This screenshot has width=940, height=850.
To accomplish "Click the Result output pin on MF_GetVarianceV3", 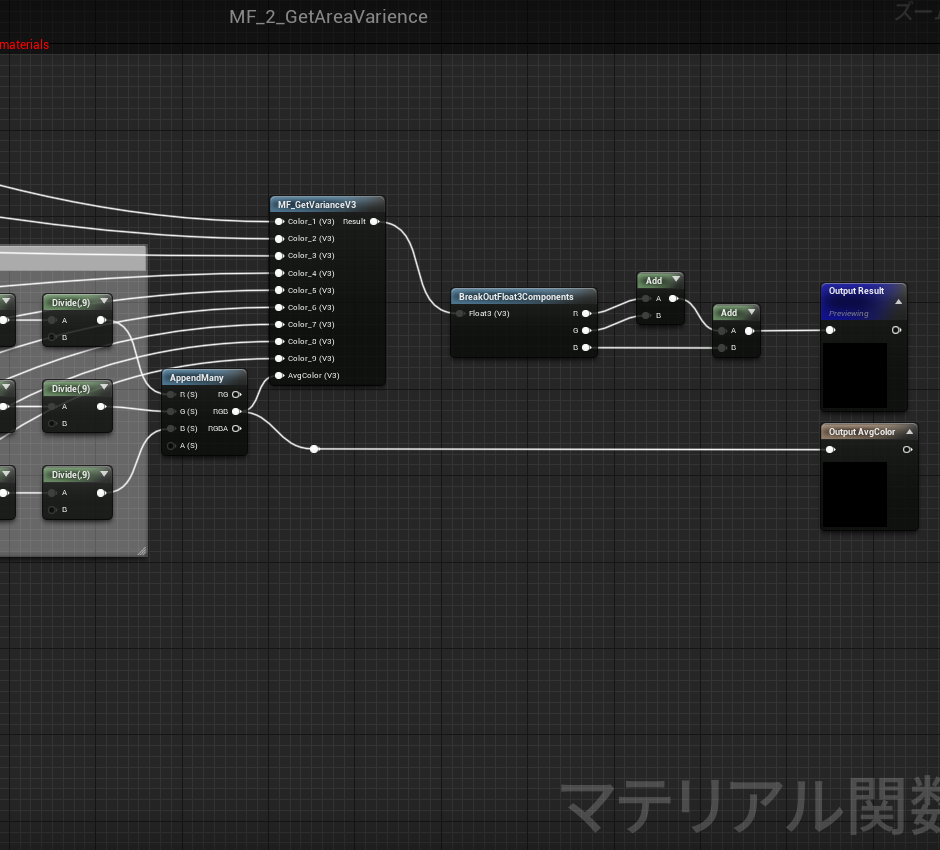I will (x=375, y=222).
